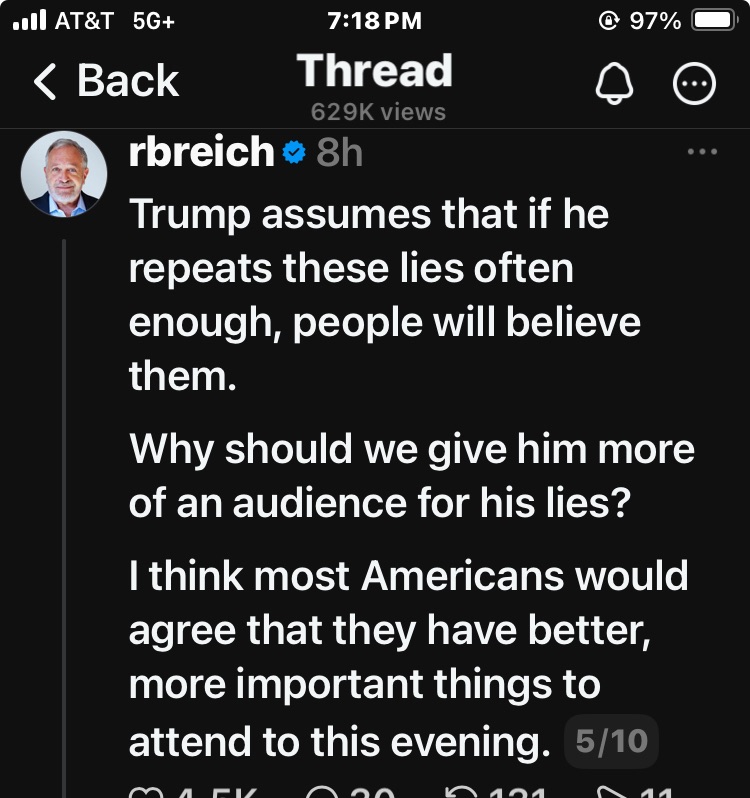Viewport: 750px width, 798px height.
Task: Tap the paragraph starting "Trump assumes"
Action: click(x=384, y=295)
